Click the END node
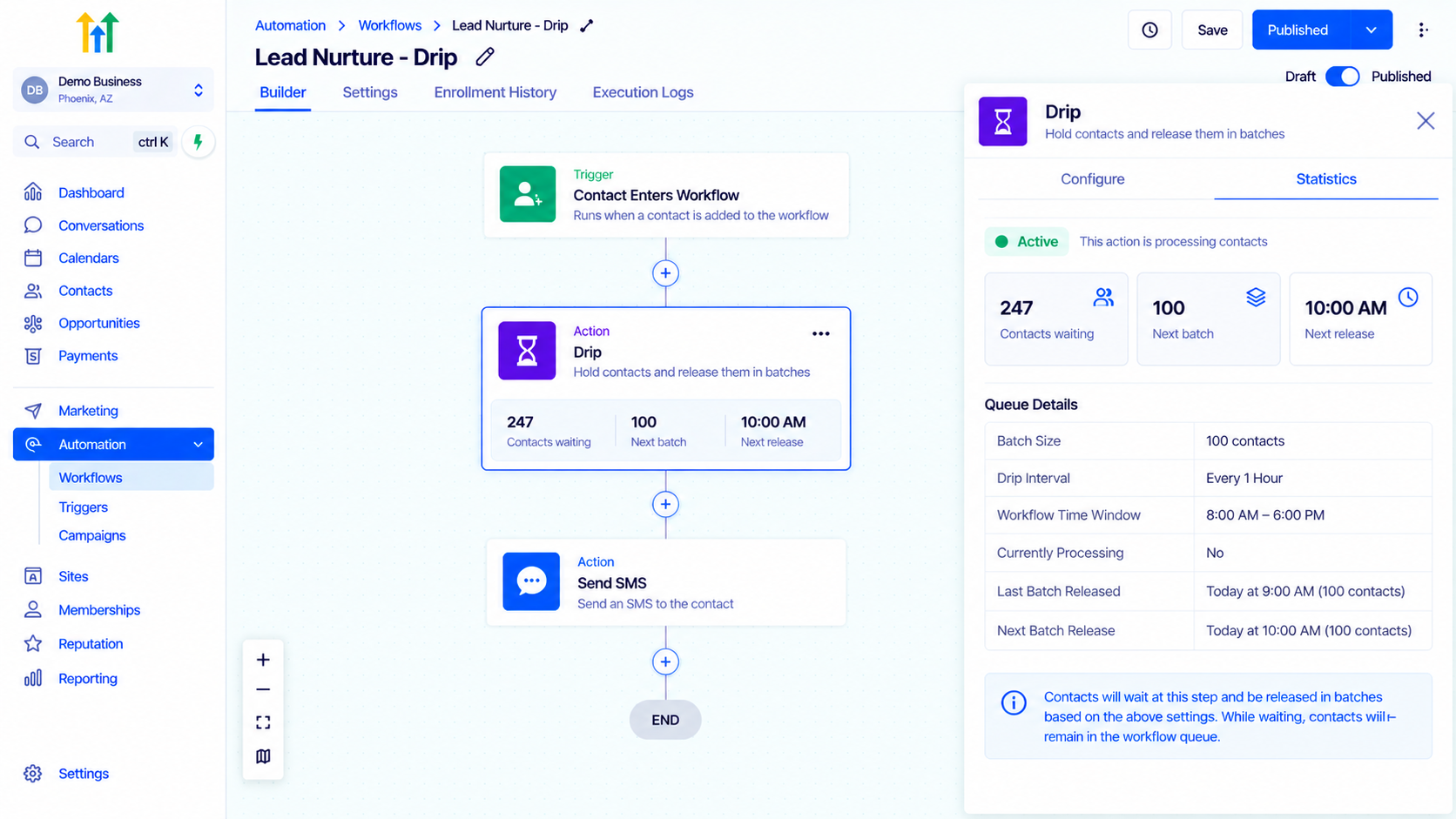The height and width of the screenshot is (819, 1456). pos(665,721)
